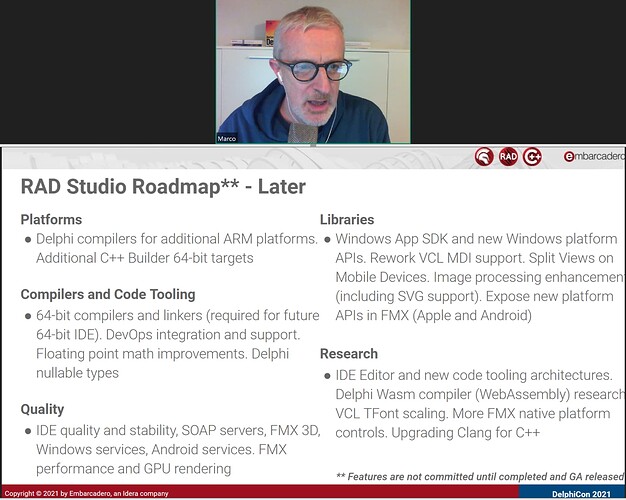Click the line 'controls. Upgrading Clang for C++'

tap(438, 433)
